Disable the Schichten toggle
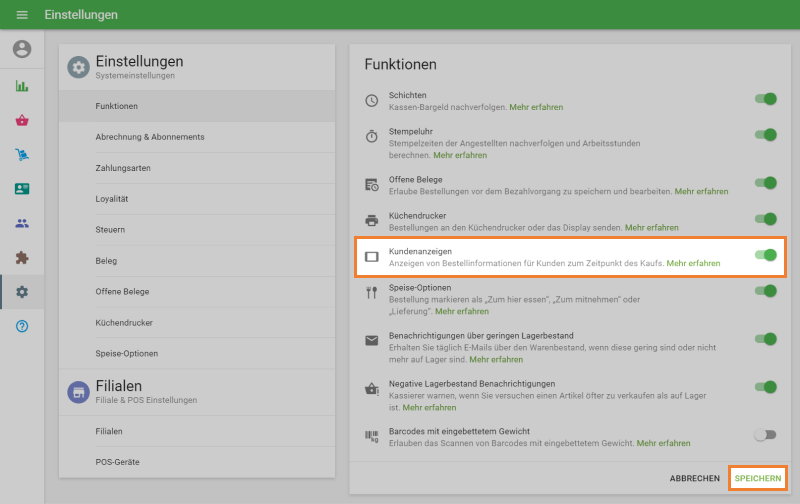The width and height of the screenshot is (800, 504). (x=765, y=99)
